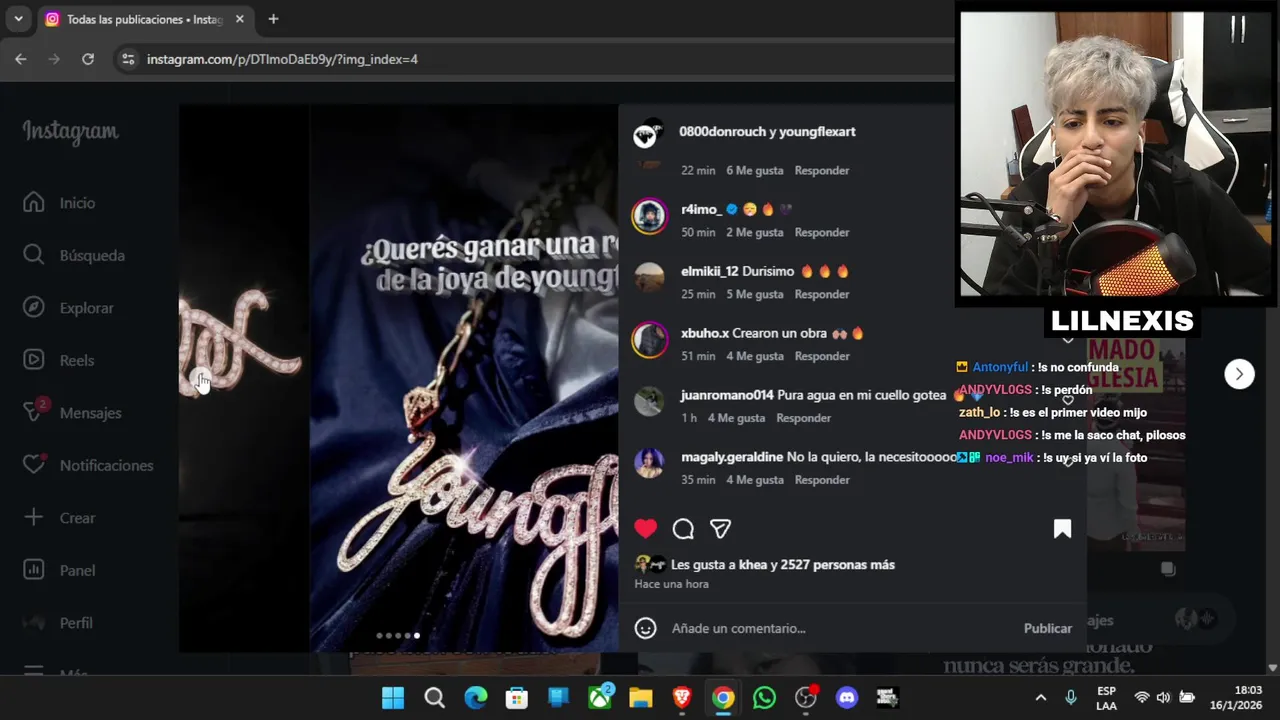Click the compass icon beside Explorar
Image resolution: width=1280 pixels, height=720 pixels.
click(x=34, y=307)
